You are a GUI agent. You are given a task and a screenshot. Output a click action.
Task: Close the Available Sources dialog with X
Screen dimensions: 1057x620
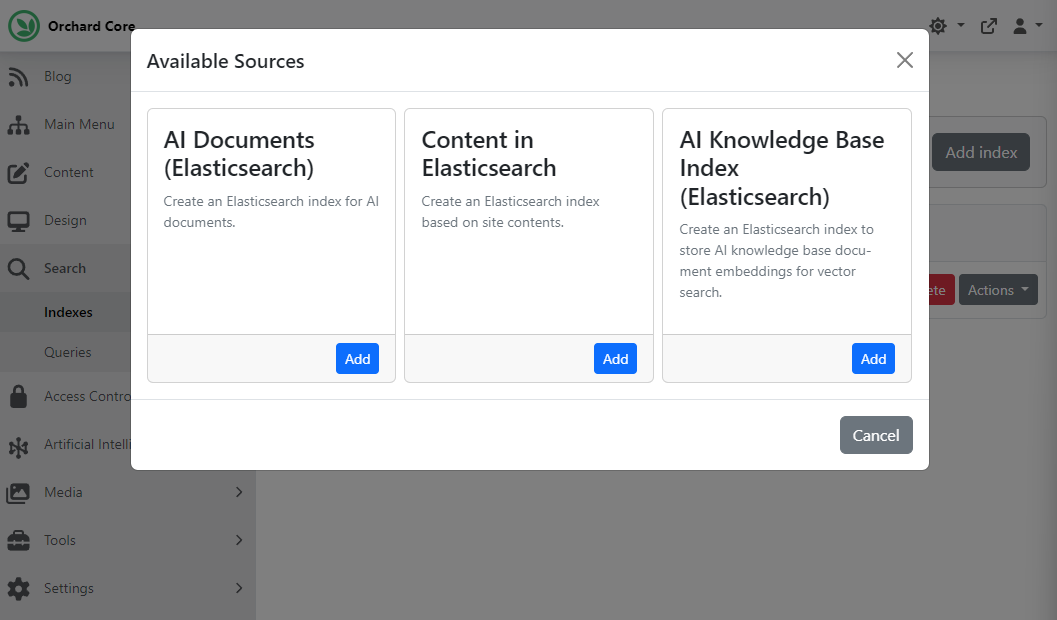click(905, 60)
